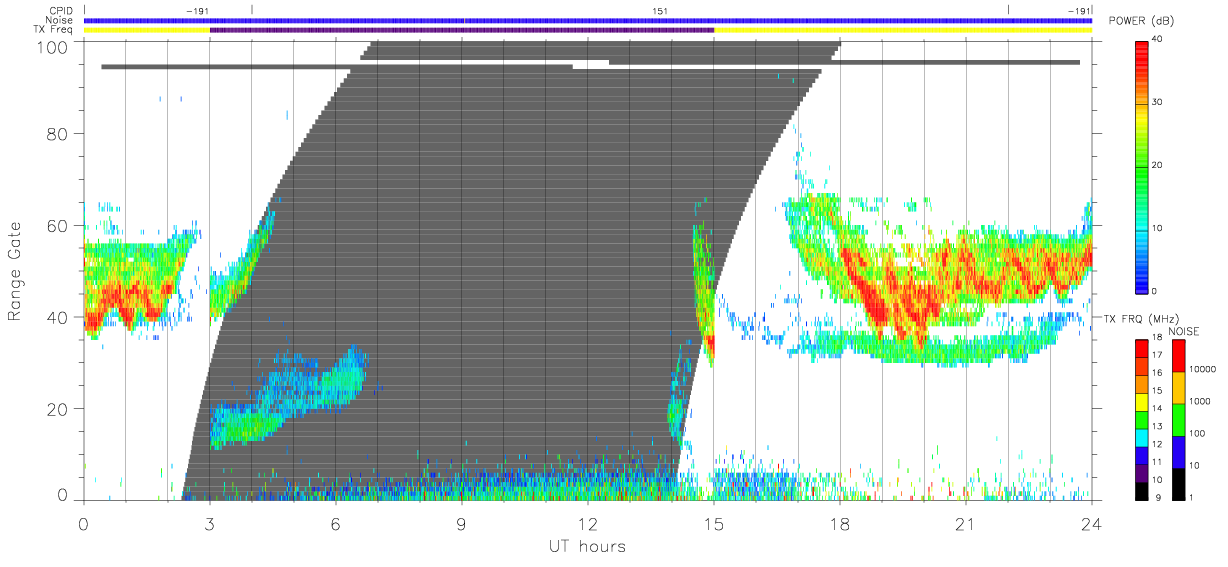
Task: Click the y-axis tick label '100'
Action: click(x=51, y=47)
